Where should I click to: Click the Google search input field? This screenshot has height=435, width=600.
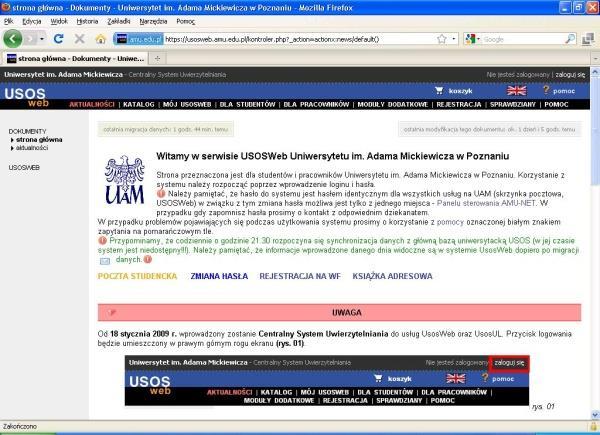coord(522,39)
